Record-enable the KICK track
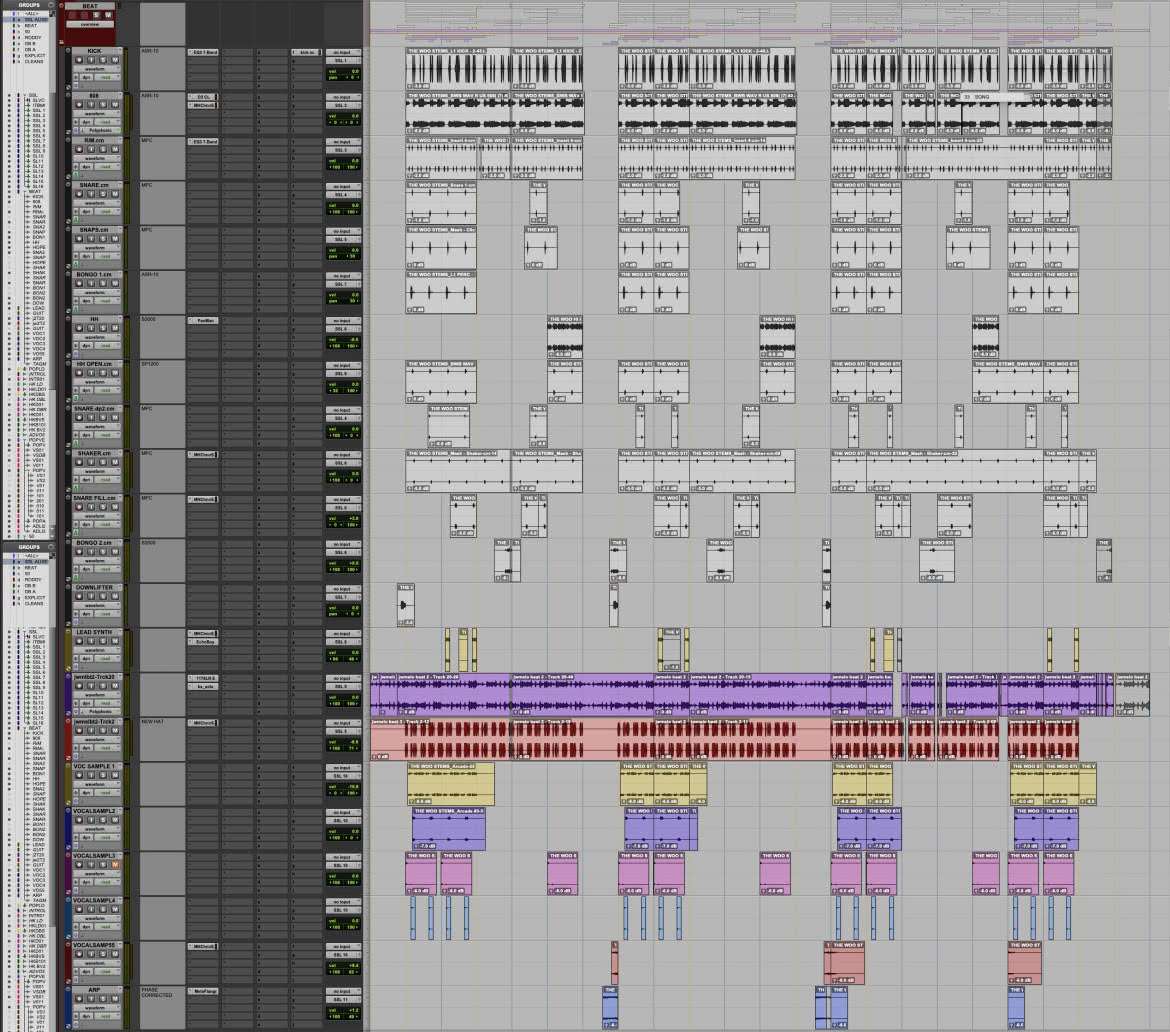The height and width of the screenshot is (1032, 1170). [79, 60]
